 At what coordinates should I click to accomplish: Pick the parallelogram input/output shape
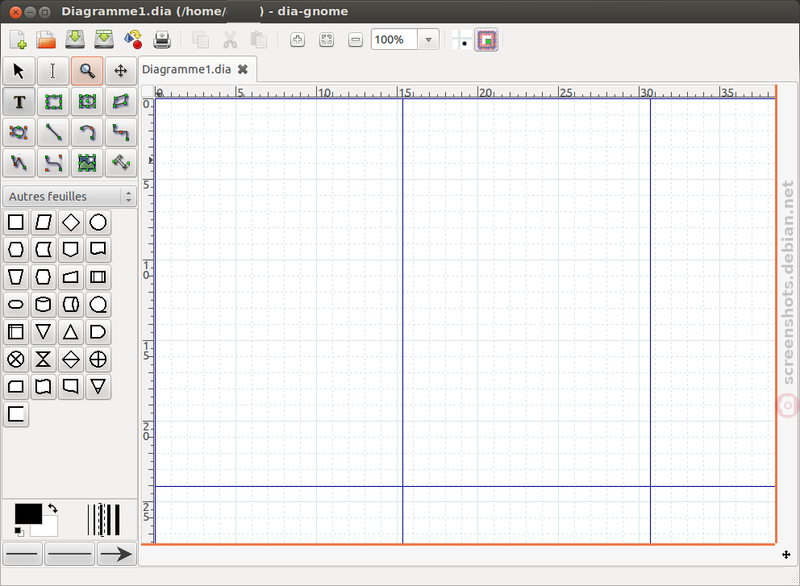(43, 222)
